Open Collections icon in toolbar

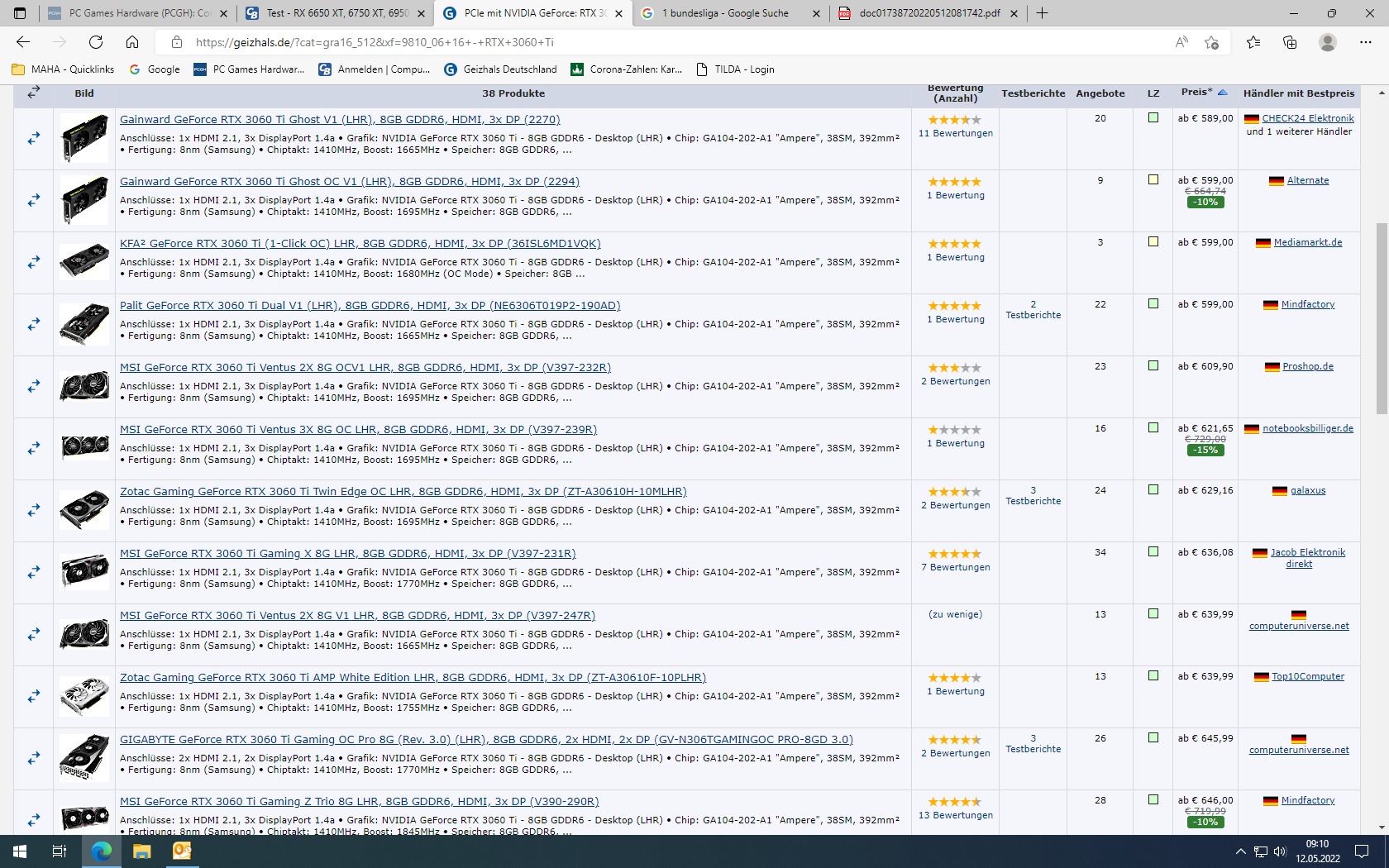pyautogui.click(x=1290, y=42)
